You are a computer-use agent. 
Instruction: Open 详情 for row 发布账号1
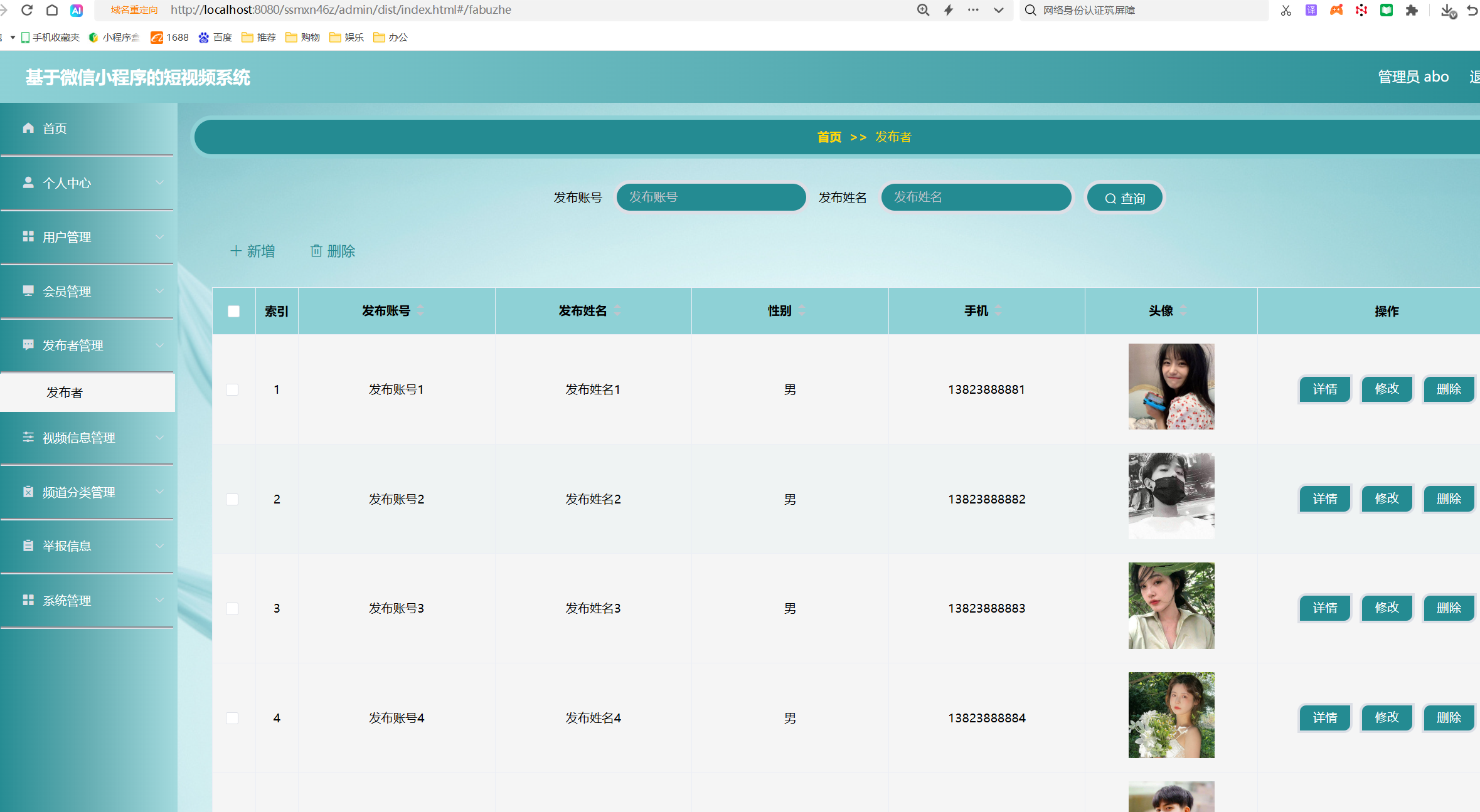tap(1325, 389)
